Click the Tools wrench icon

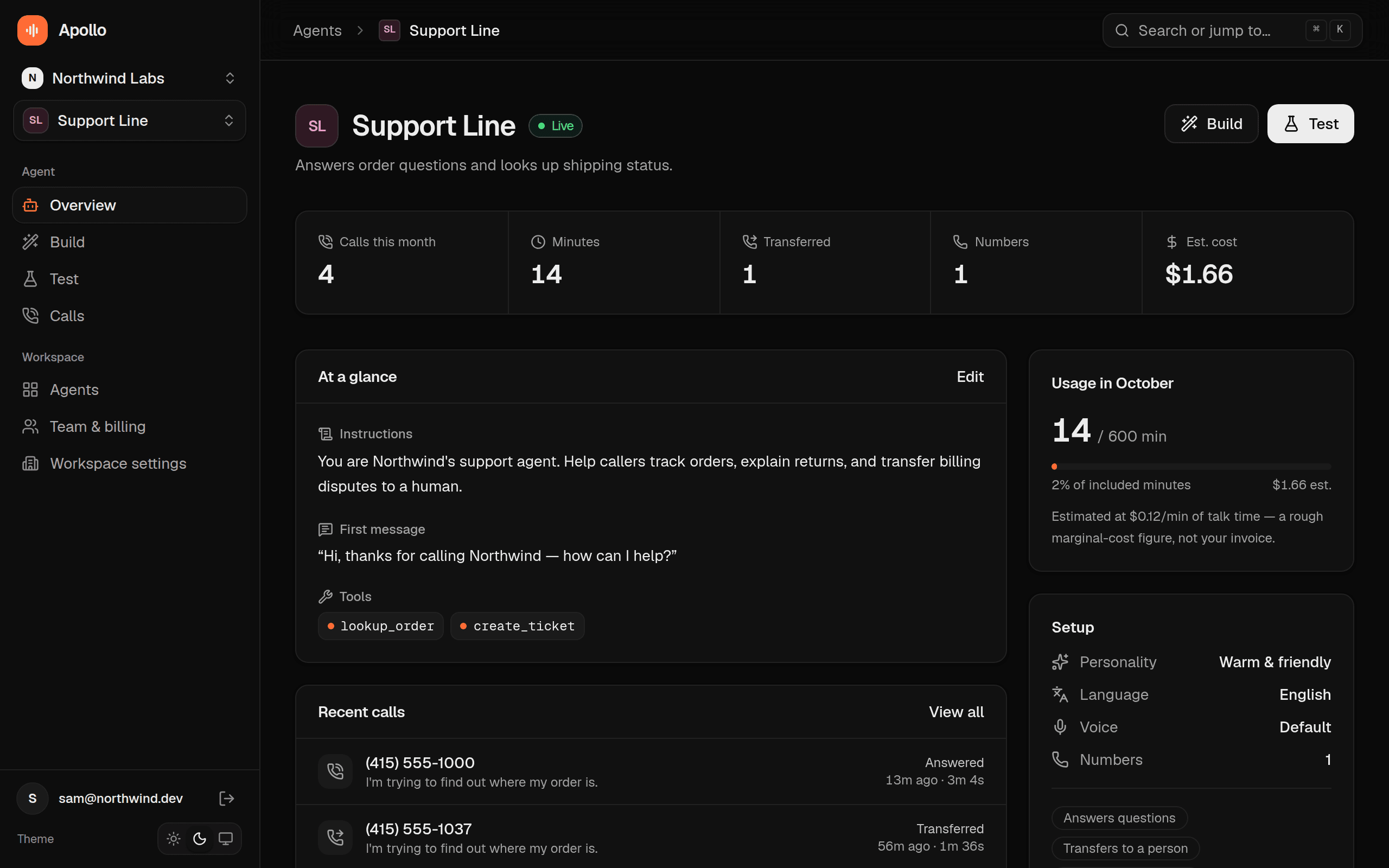(326, 596)
